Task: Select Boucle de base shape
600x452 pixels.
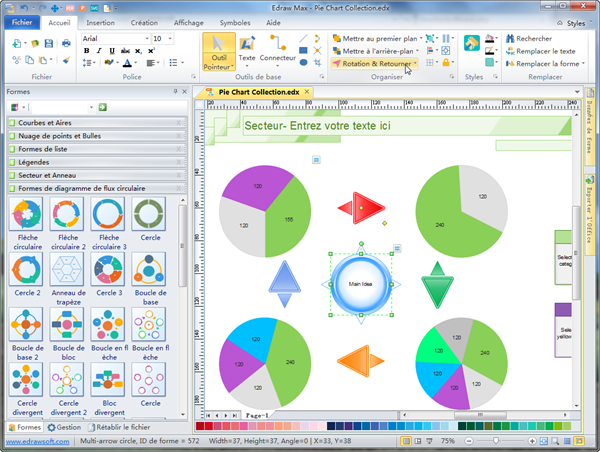Action: tap(149, 269)
